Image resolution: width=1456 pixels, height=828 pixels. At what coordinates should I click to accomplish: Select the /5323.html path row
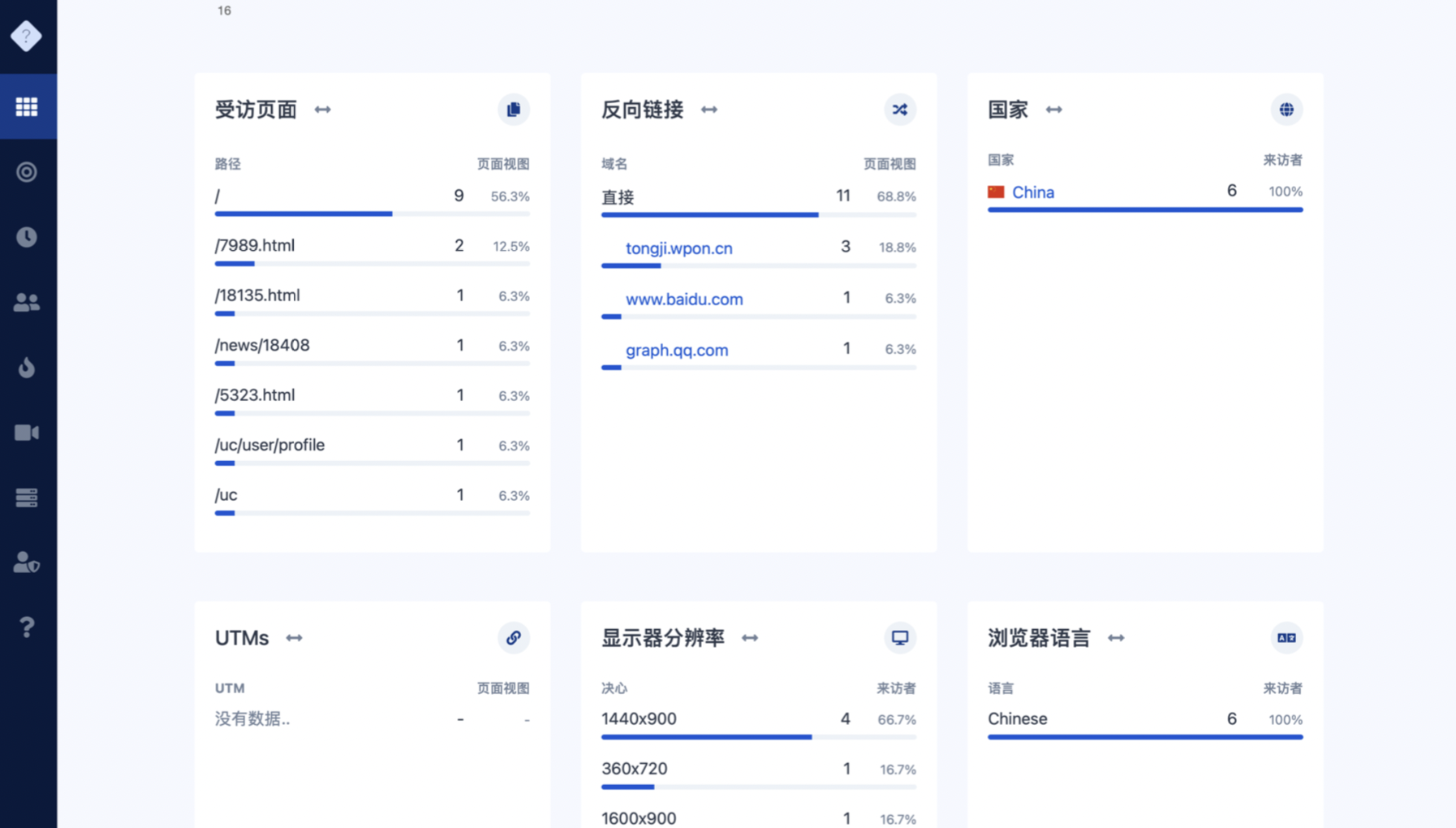pos(373,401)
